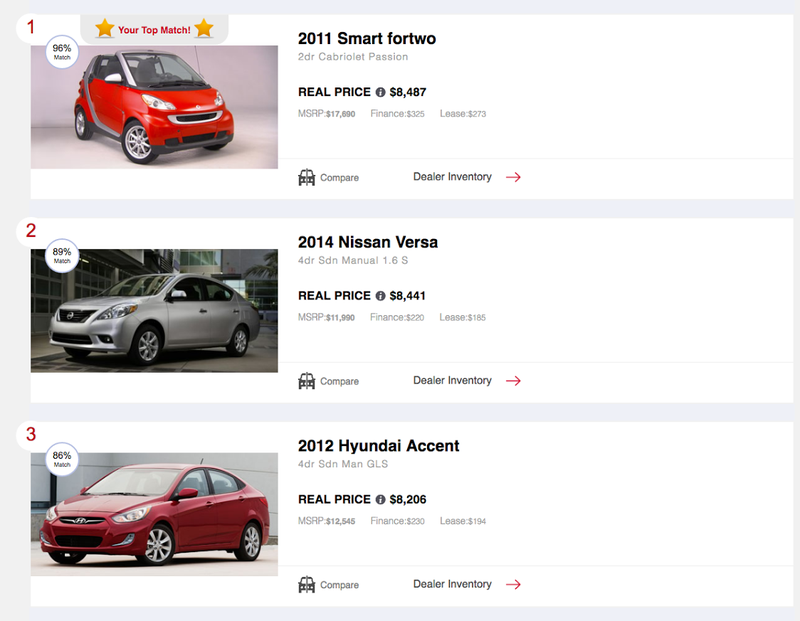Click the Compare car icon for Hyundai Accent

coord(307,584)
